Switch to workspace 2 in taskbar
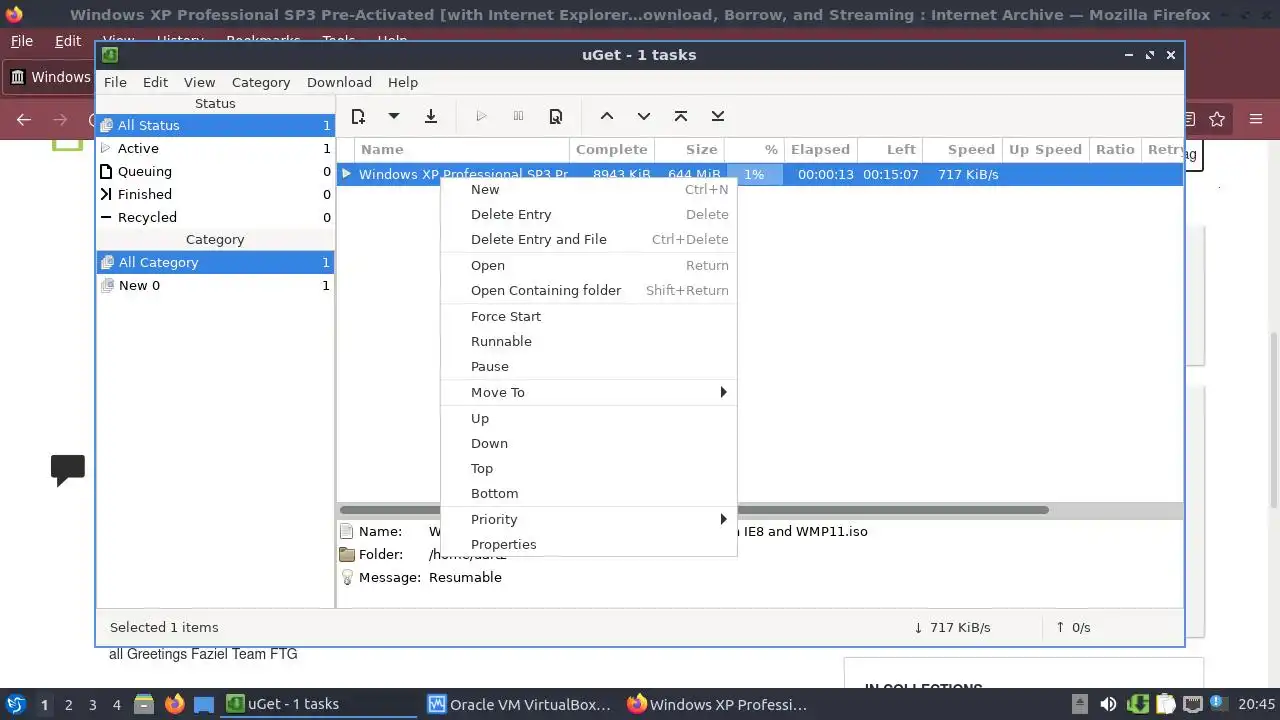This screenshot has width=1280, height=720. 68,704
